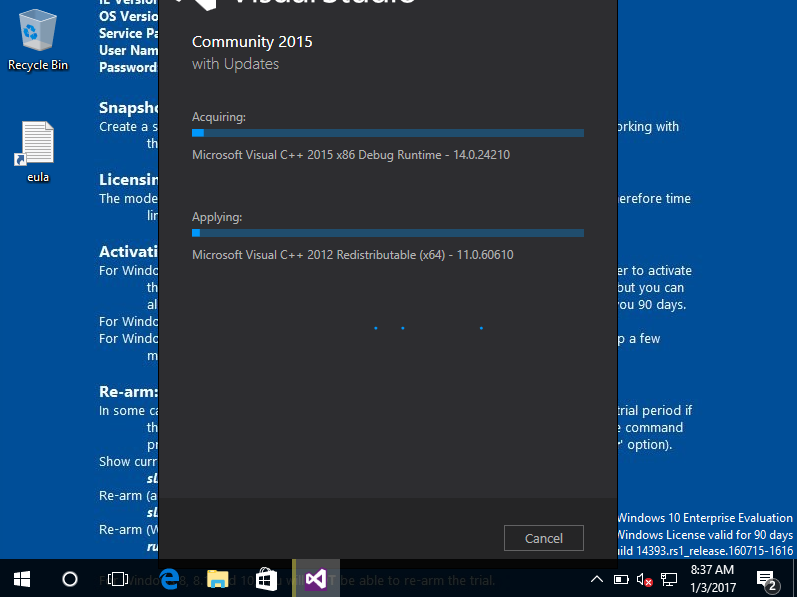Open network status tray icon

[x=669, y=579]
